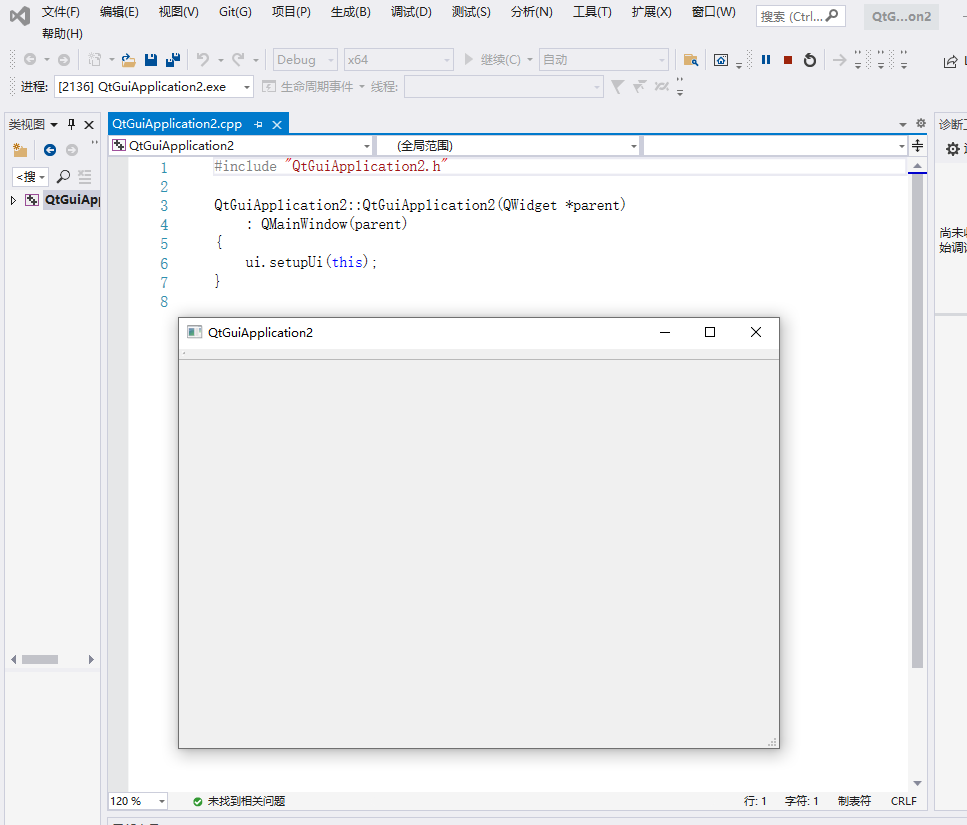Open the x64 platform dropdown

pos(398,60)
